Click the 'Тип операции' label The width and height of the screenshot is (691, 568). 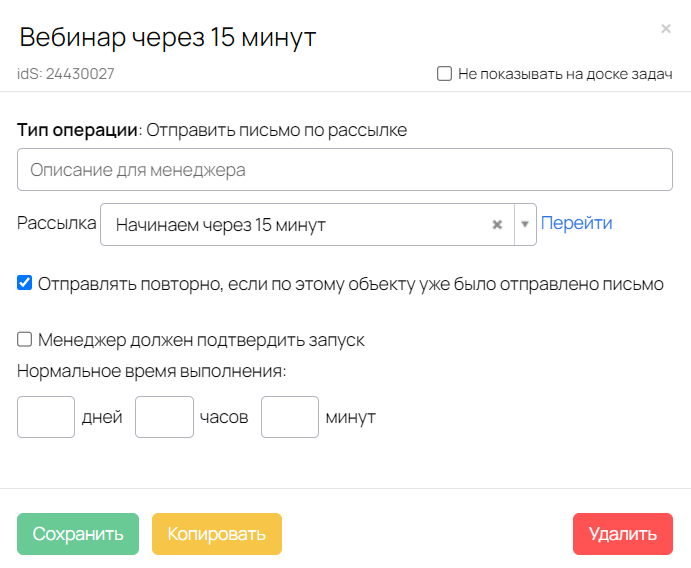click(76, 130)
